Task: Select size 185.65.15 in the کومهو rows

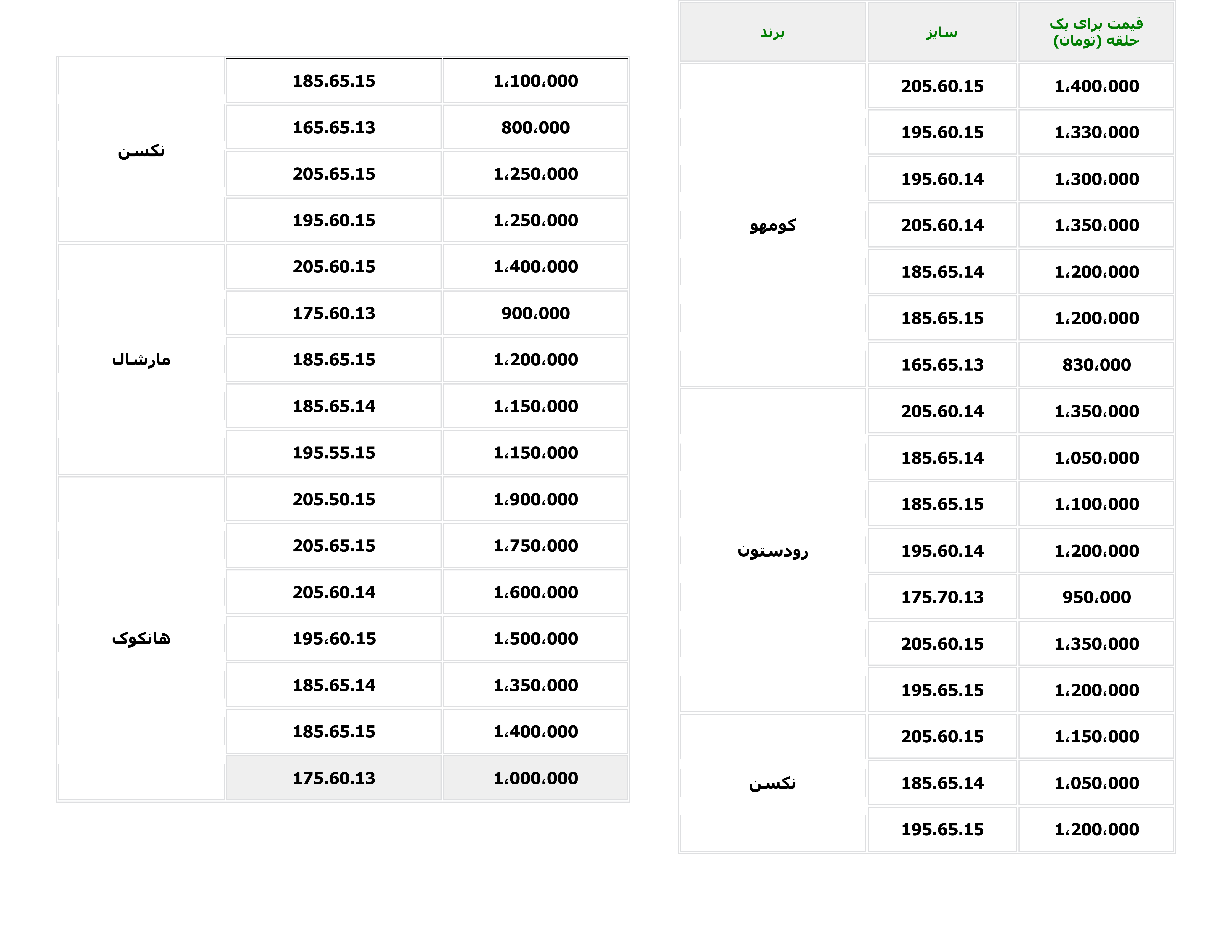Action: point(942,318)
